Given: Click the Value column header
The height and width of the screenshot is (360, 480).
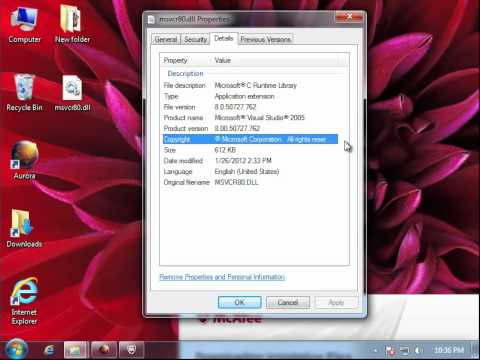Looking at the screenshot, I should pos(276,60).
